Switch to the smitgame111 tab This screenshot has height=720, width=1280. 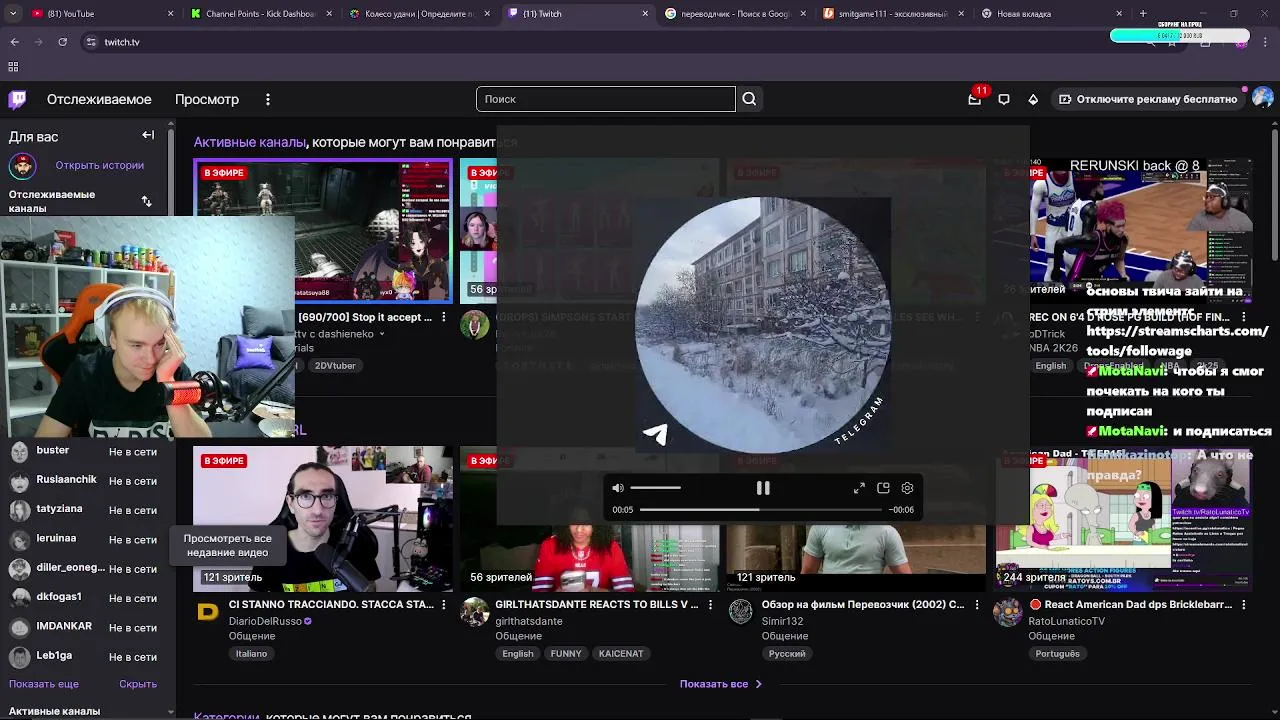(x=893, y=14)
